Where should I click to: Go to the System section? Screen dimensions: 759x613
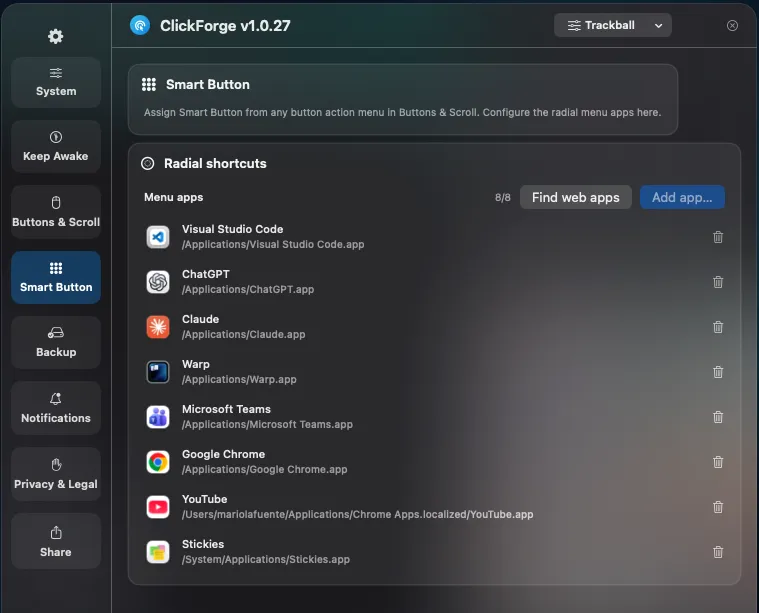point(56,82)
